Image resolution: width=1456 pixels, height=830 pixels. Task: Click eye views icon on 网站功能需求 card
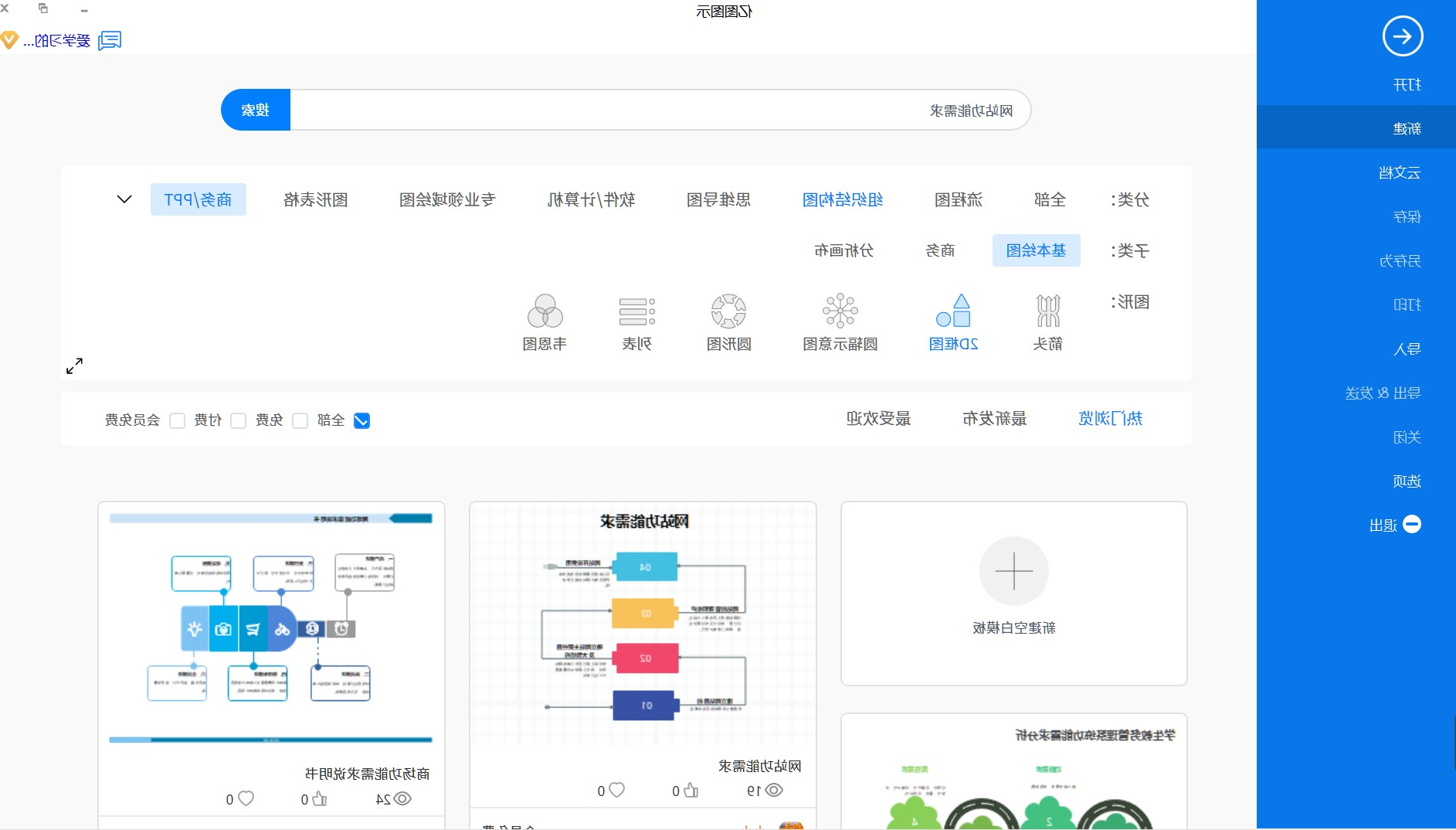tap(774, 790)
